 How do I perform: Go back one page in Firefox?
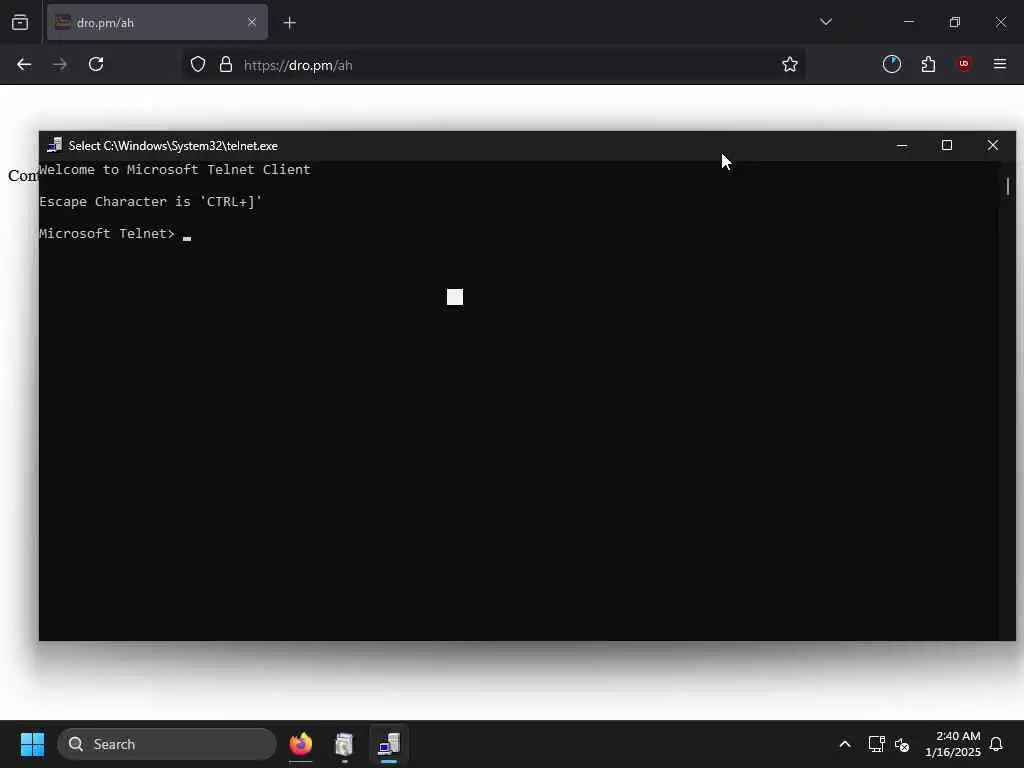pyautogui.click(x=24, y=65)
